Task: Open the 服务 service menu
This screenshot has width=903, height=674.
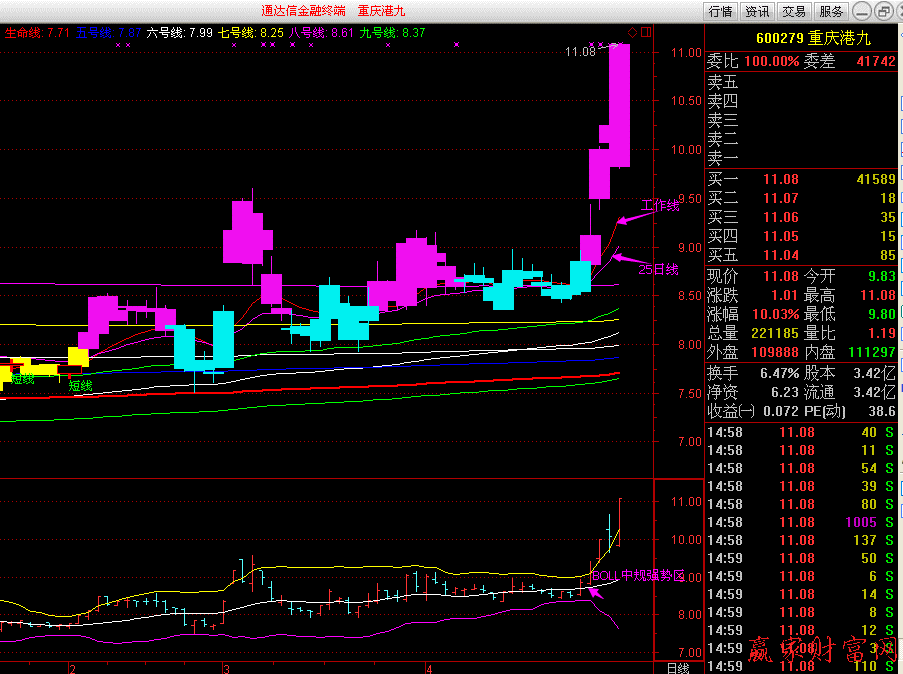Action: [x=831, y=12]
